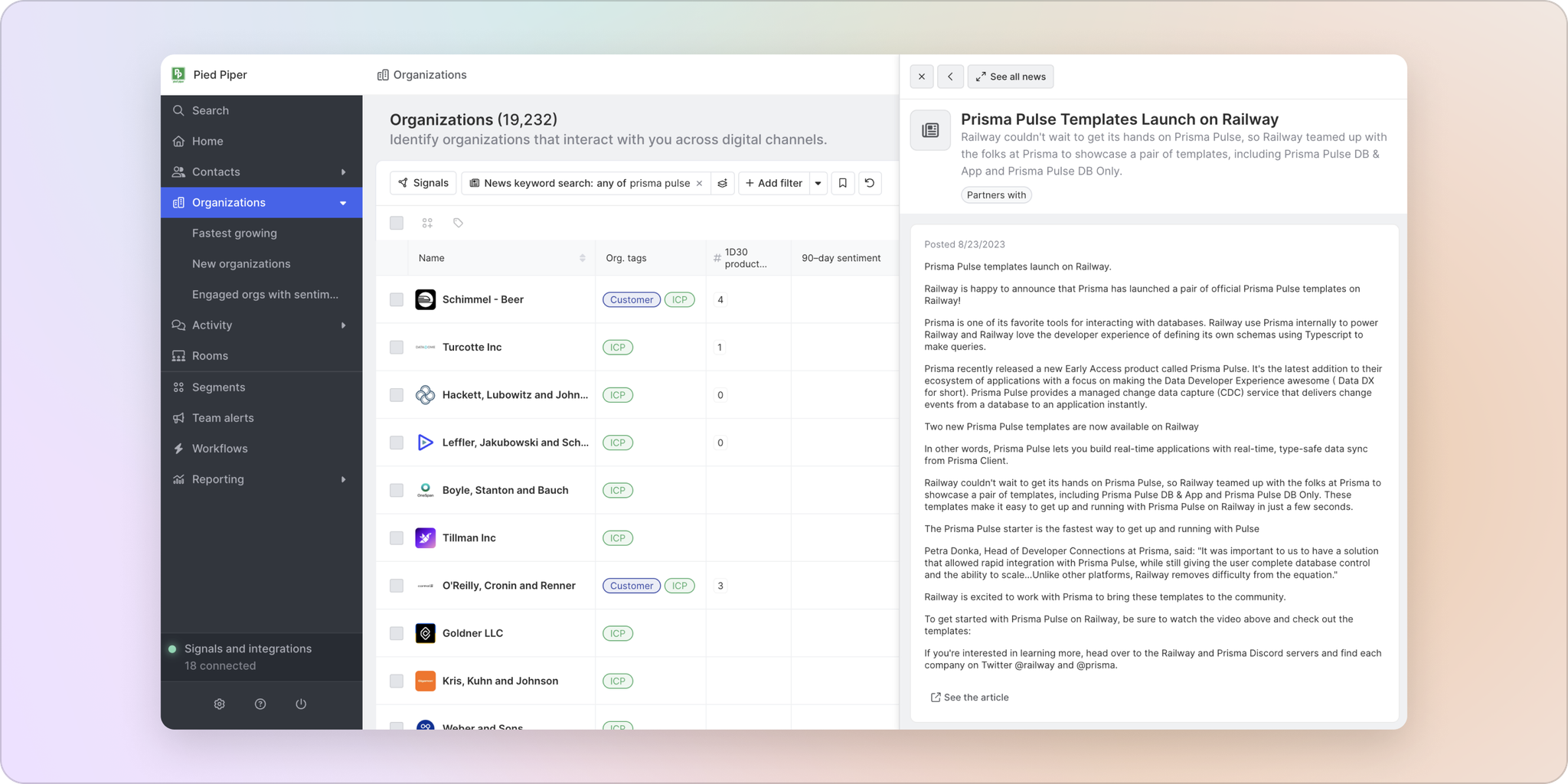This screenshot has height=784, width=1568.
Task: Remove the prisma pulse keyword filter
Action: [x=699, y=183]
